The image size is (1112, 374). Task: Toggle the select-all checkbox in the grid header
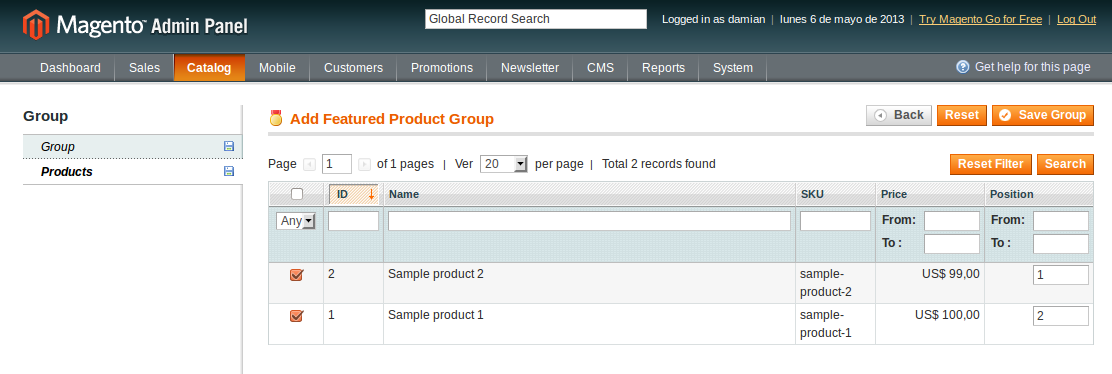(297, 194)
